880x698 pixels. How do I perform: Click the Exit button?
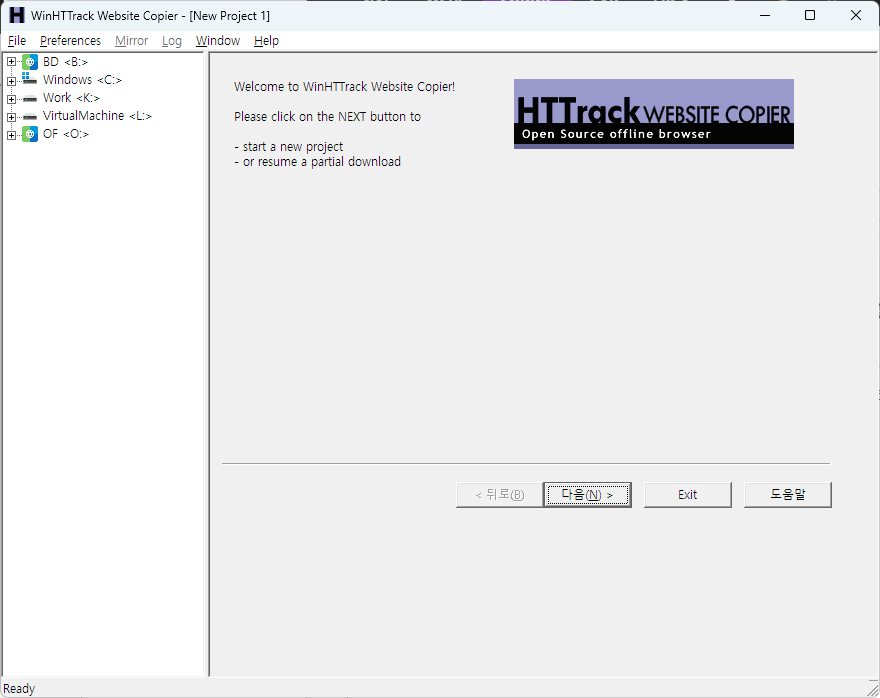[x=687, y=495]
